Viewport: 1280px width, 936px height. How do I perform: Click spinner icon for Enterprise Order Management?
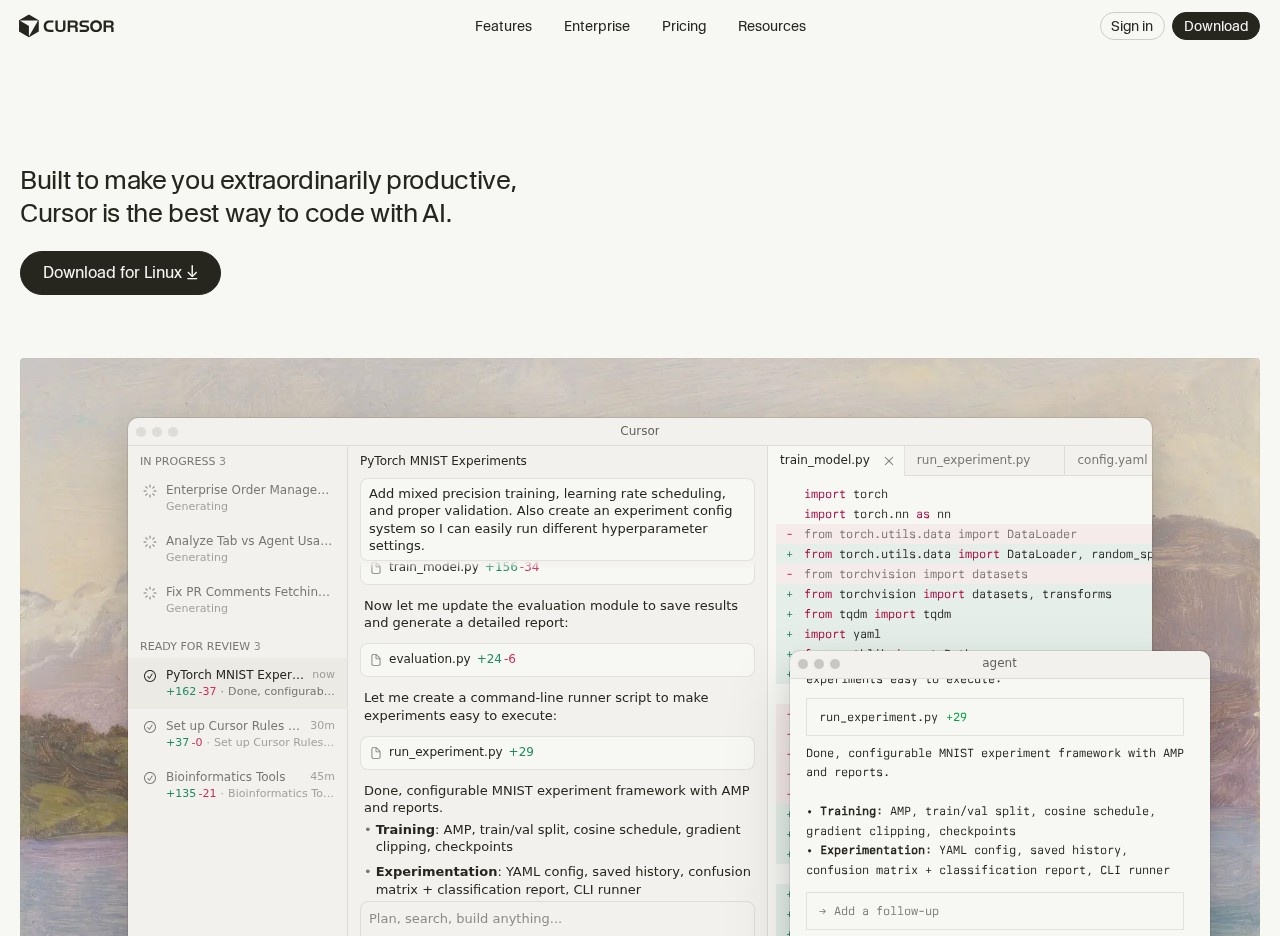pos(150,491)
